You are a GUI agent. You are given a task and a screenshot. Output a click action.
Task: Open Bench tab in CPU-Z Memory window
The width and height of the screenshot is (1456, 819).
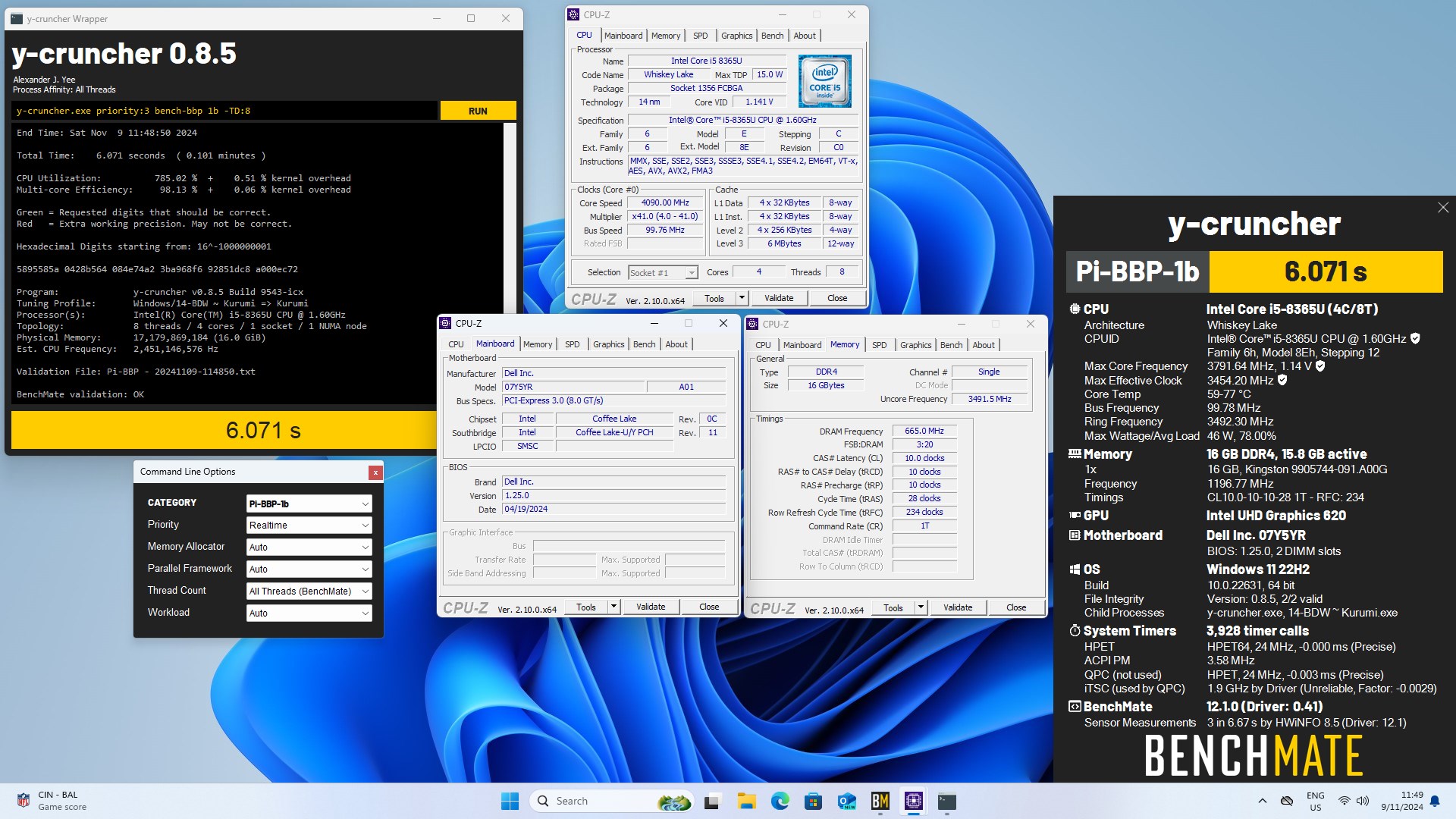tap(951, 345)
